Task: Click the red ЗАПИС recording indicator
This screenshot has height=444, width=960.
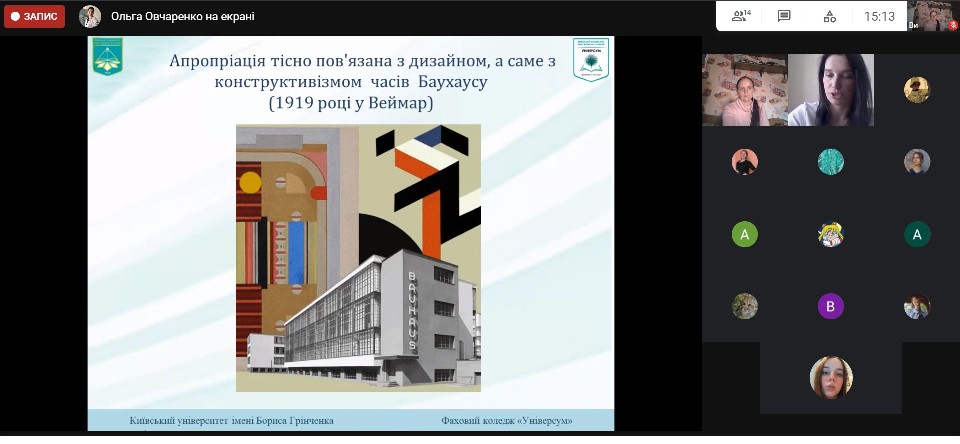Action: point(34,17)
